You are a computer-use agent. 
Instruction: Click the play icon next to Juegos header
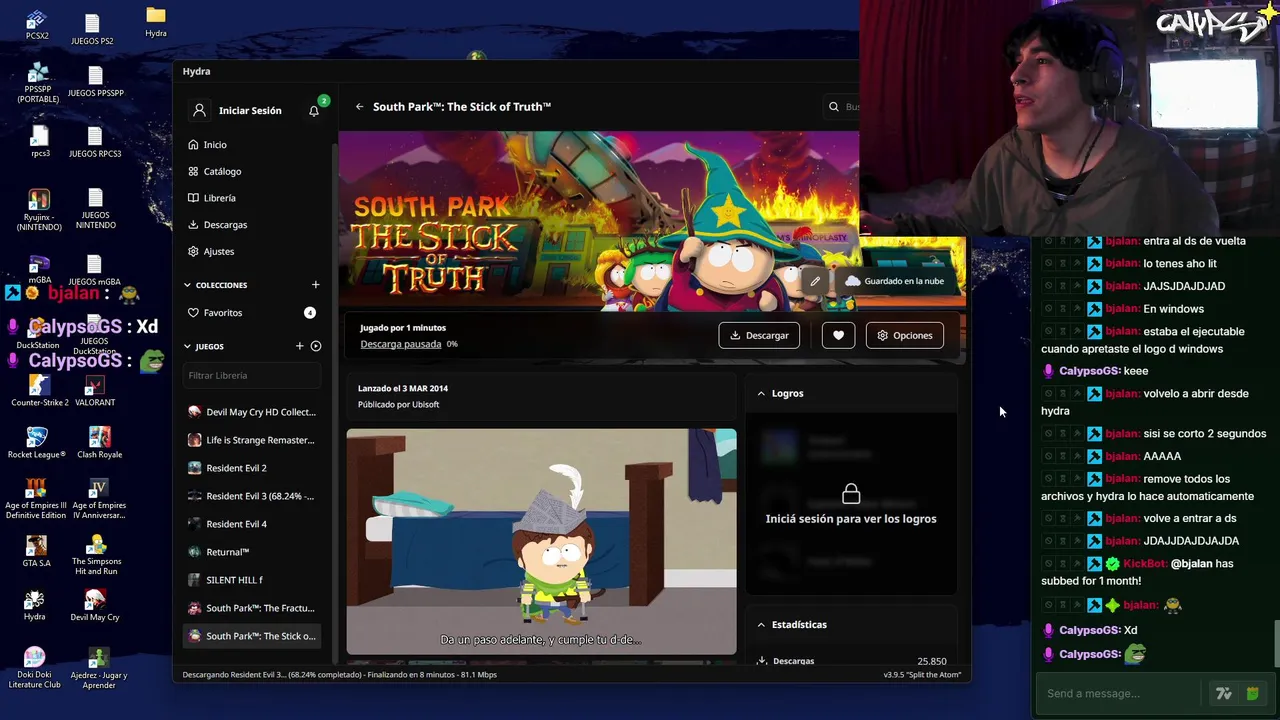(316, 346)
